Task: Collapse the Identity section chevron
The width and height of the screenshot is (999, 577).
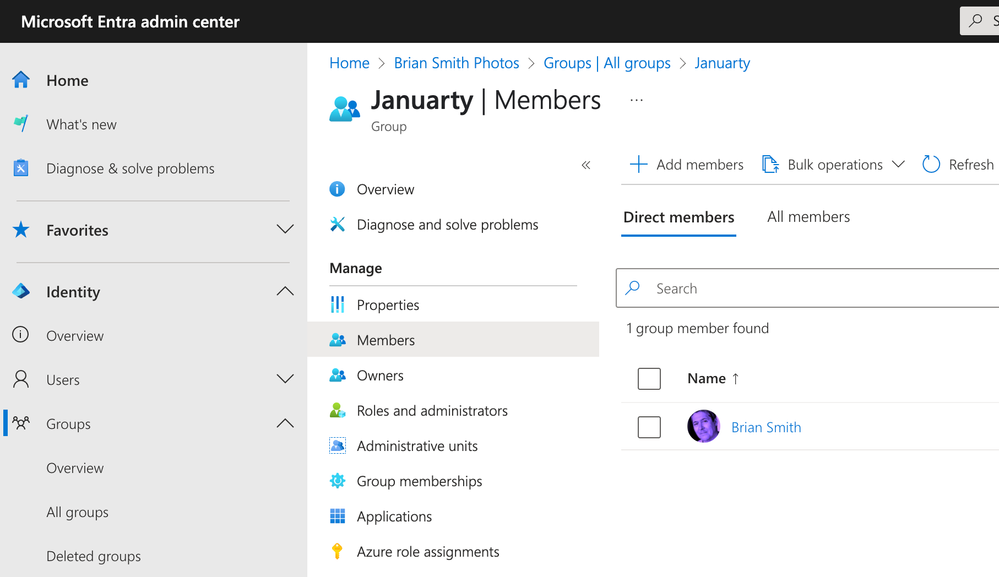Action: [x=285, y=291]
